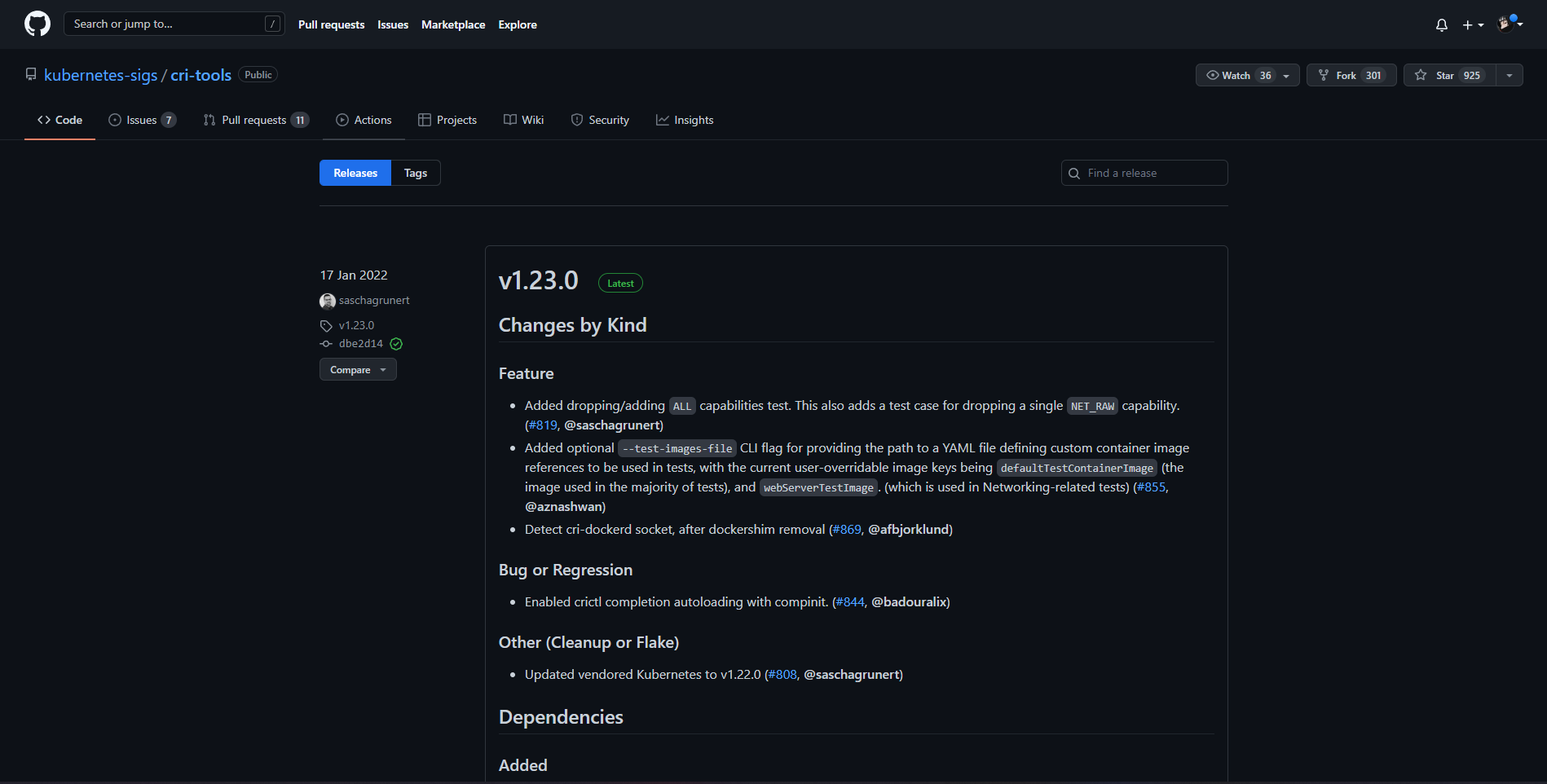Open the Insights tab
Image resolution: width=1547 pixels, height=784 pixels.
coord(685,120)
